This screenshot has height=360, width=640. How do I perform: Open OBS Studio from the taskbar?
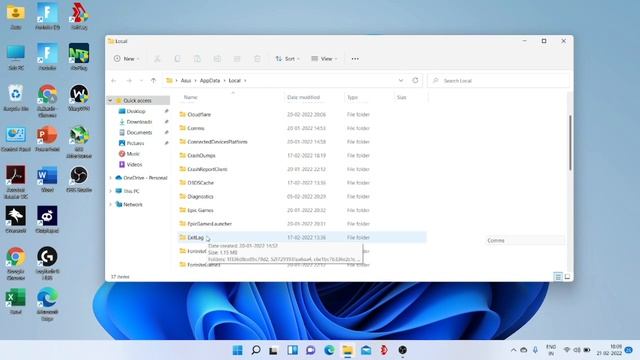tap(402, 350)
